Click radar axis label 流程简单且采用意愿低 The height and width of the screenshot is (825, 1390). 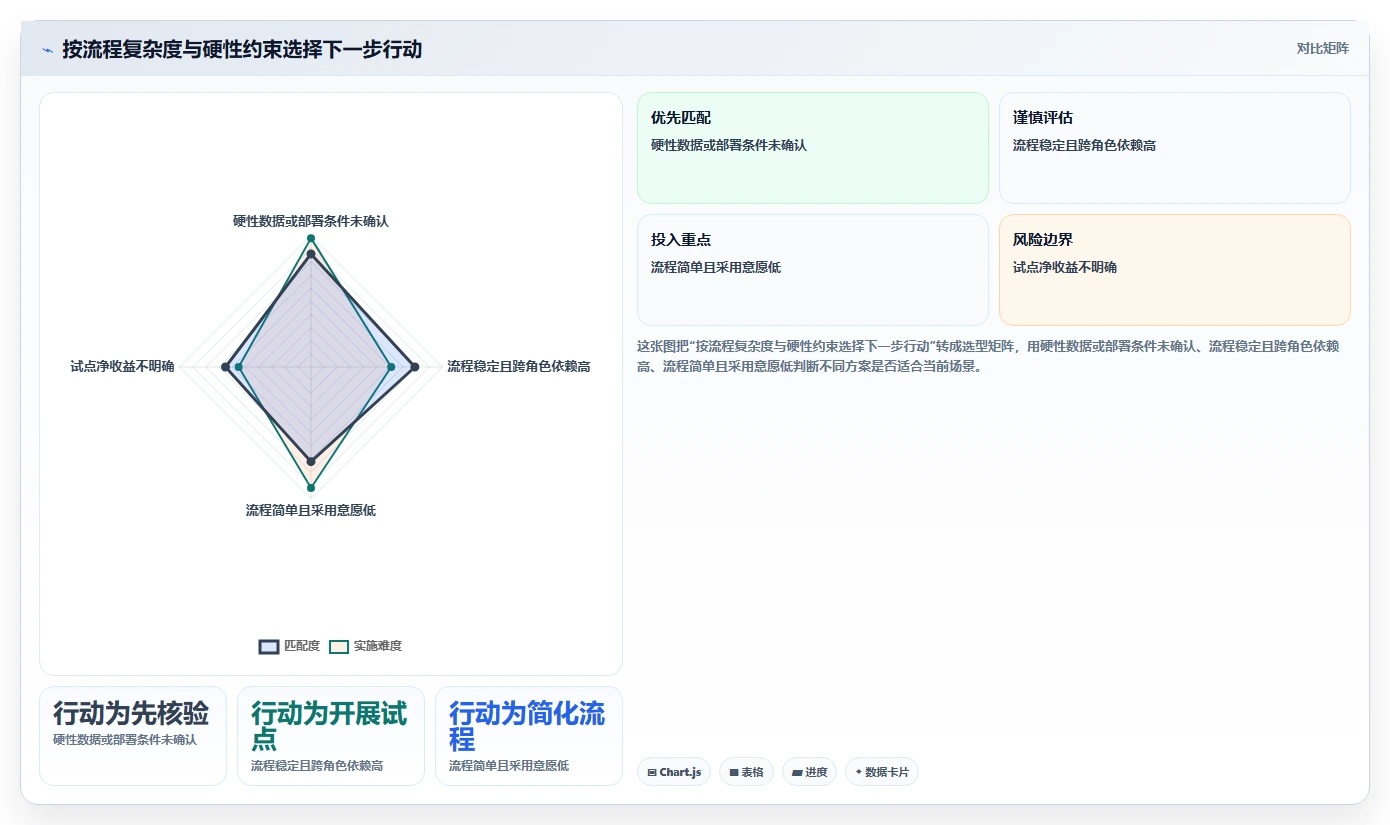point(311,511)
